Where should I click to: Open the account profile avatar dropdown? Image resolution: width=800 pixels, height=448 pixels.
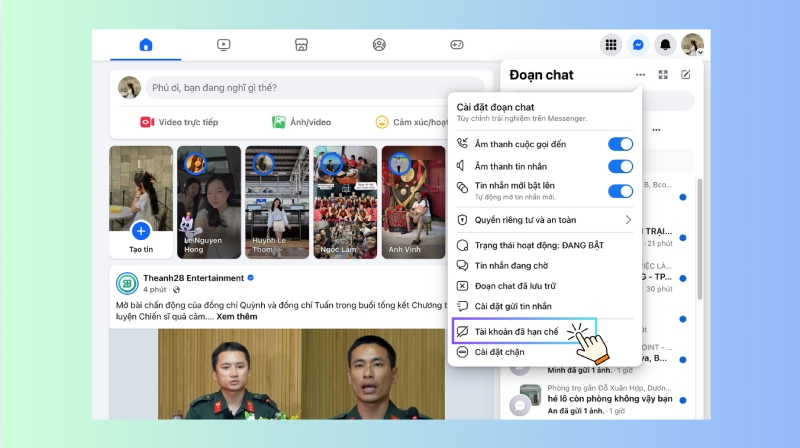692,45
